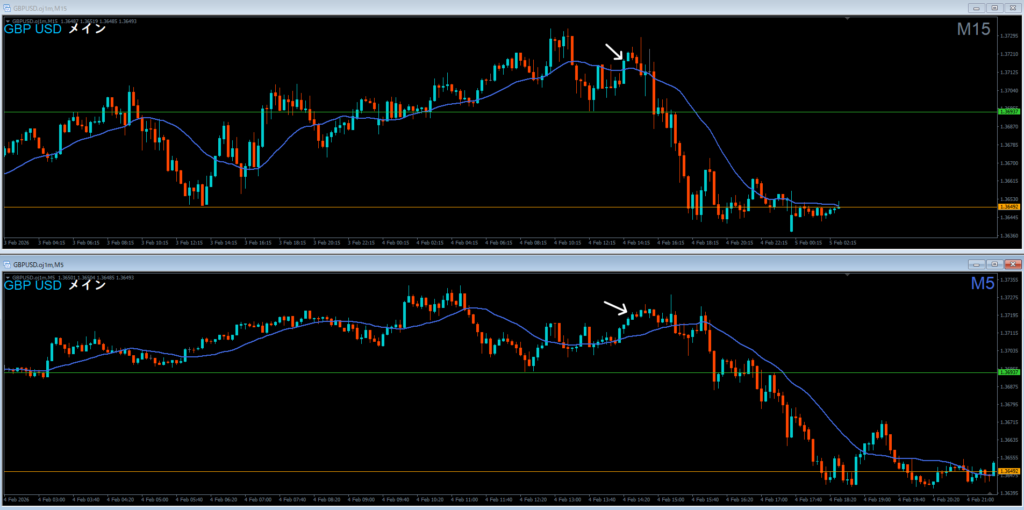Click the 4 Feb 11:00 time axis label
The height and width of the screenshot is (510, 1024).
(x=464, y=500)
